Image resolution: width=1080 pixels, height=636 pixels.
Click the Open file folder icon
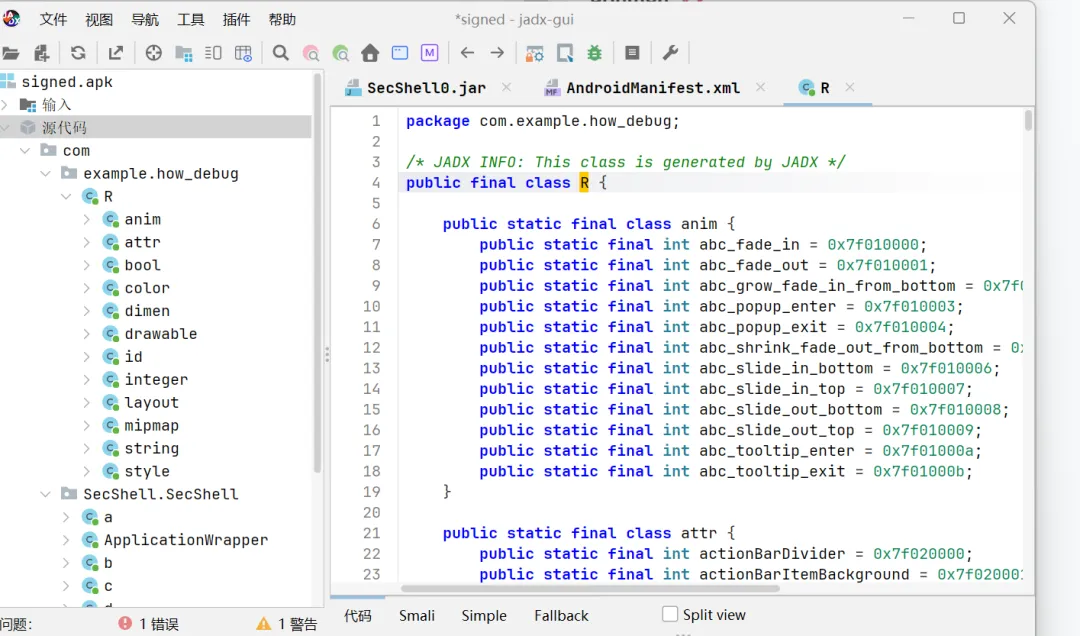click(10, 53)
